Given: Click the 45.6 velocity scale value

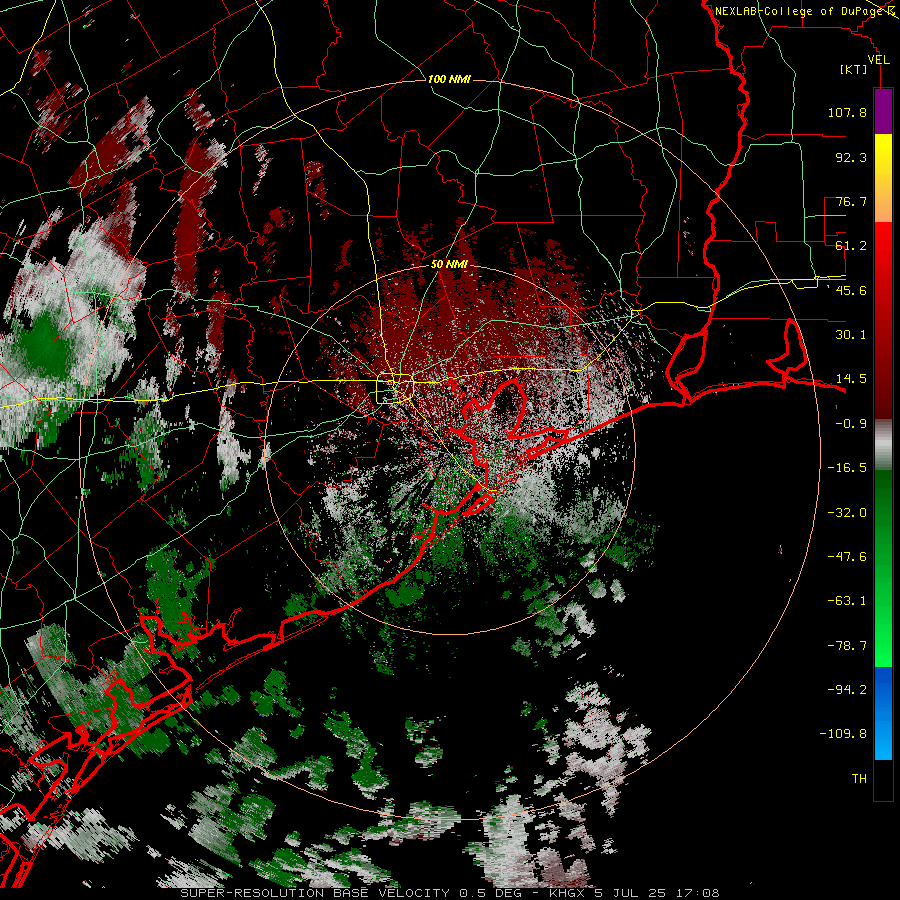Looking at the screenshot, I should 851,290.
